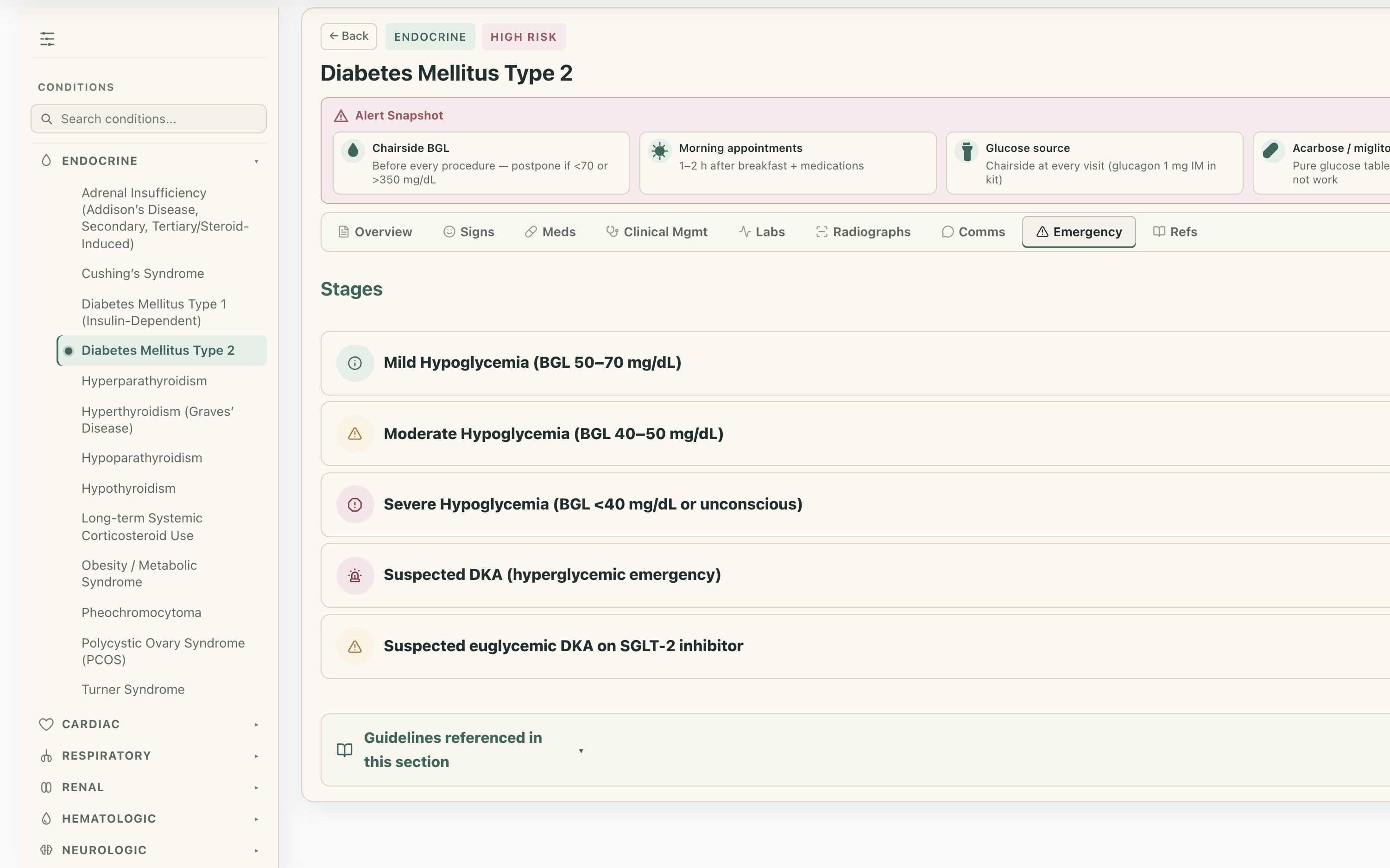1390x868 pixels.
Task: Expand the Neurologic category
Action: [149, 850]
